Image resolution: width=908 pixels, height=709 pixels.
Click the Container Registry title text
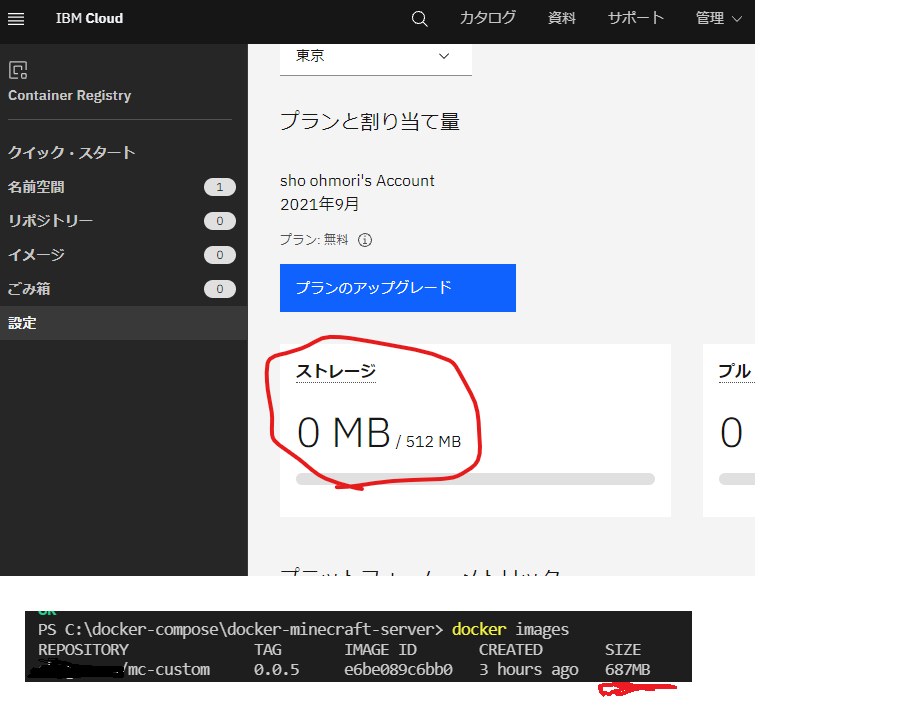69,96
